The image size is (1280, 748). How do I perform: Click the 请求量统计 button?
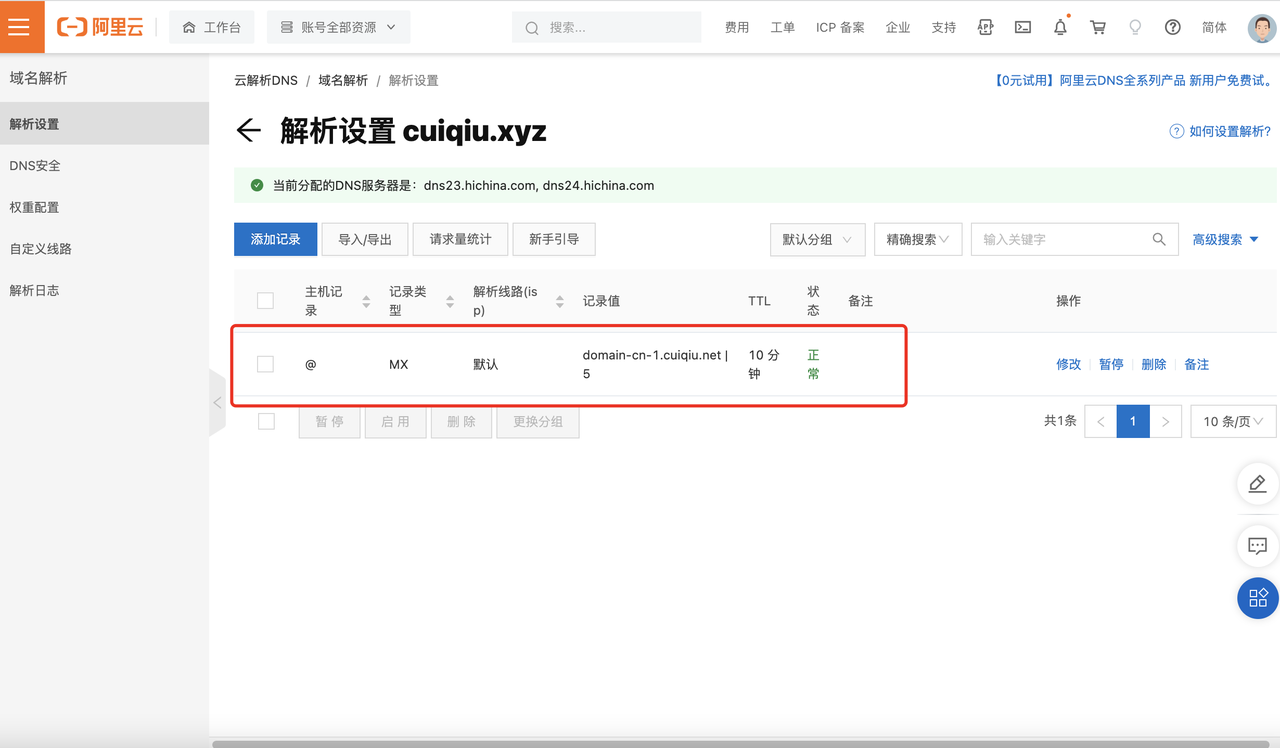pos(460,239)
